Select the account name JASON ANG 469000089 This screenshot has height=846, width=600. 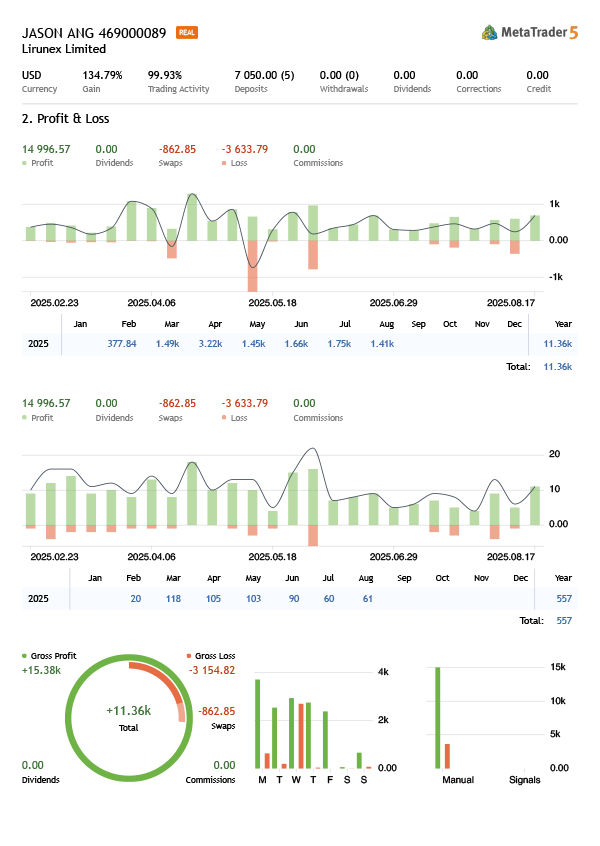(x=94, y=33)
